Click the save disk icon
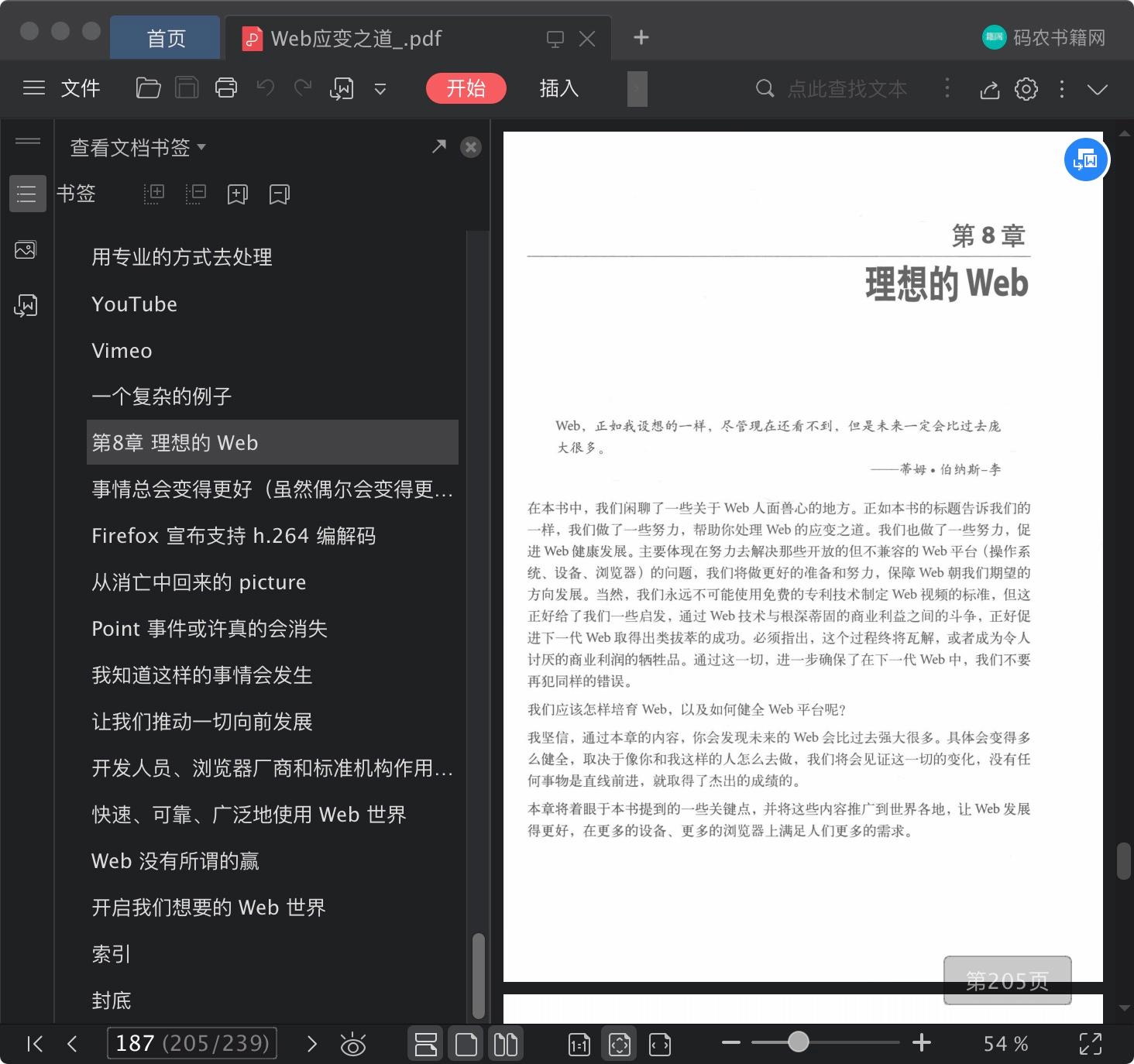Viewport: 1134px width, 1064px height. coord(187,88)
